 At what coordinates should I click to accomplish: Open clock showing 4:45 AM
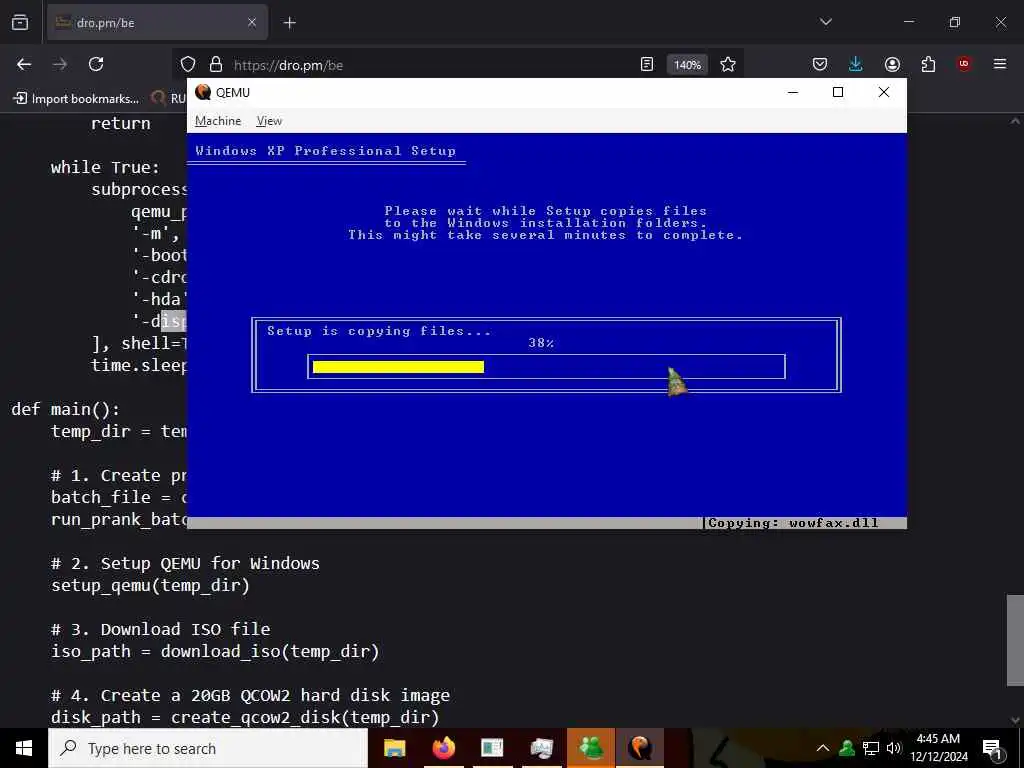pyautogui.click(x=938, y=748)
